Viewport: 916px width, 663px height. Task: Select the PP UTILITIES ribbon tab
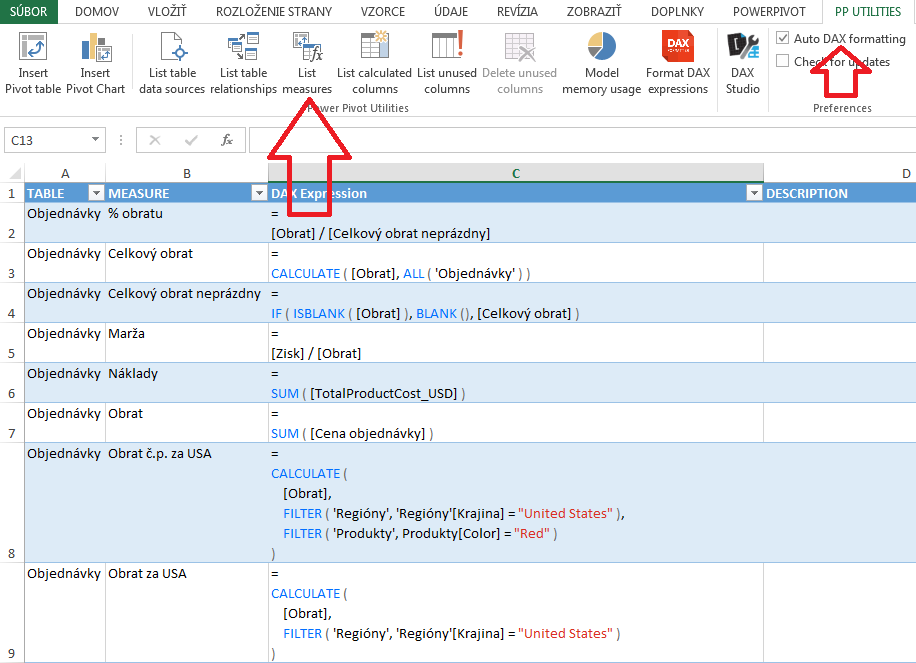point(868,12)
